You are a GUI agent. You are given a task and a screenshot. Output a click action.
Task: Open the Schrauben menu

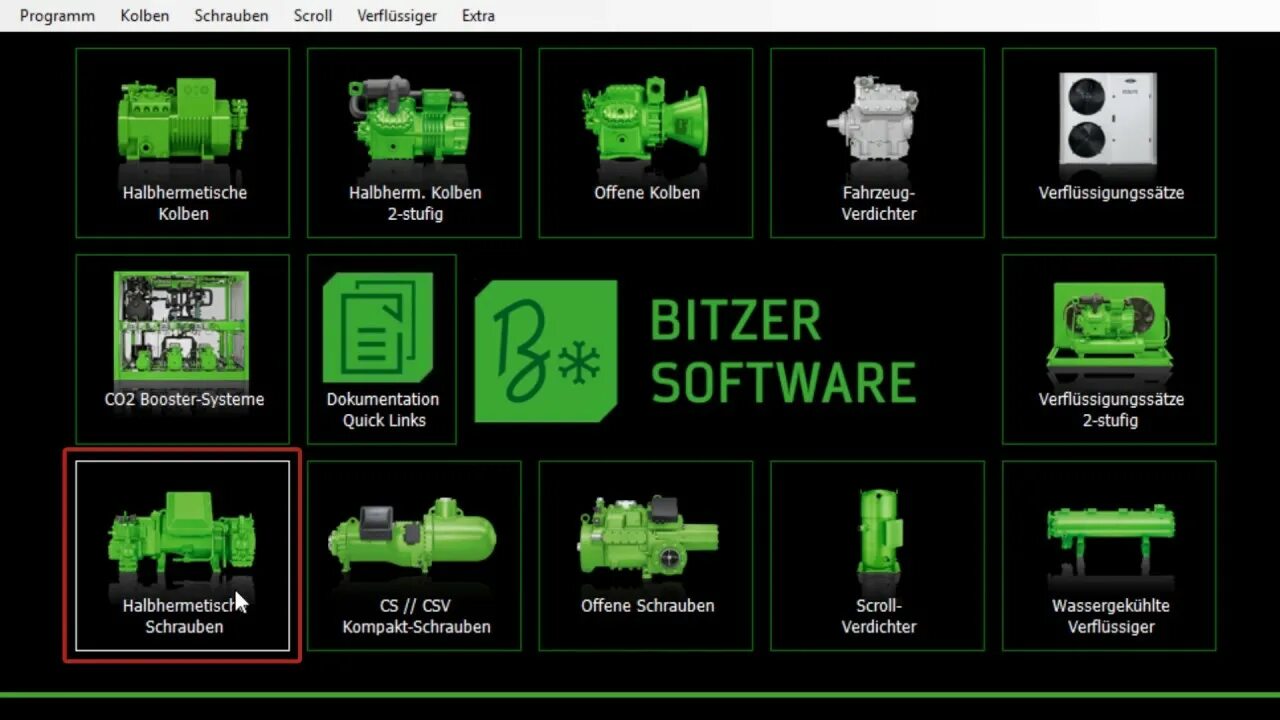[x=231, y=16]
